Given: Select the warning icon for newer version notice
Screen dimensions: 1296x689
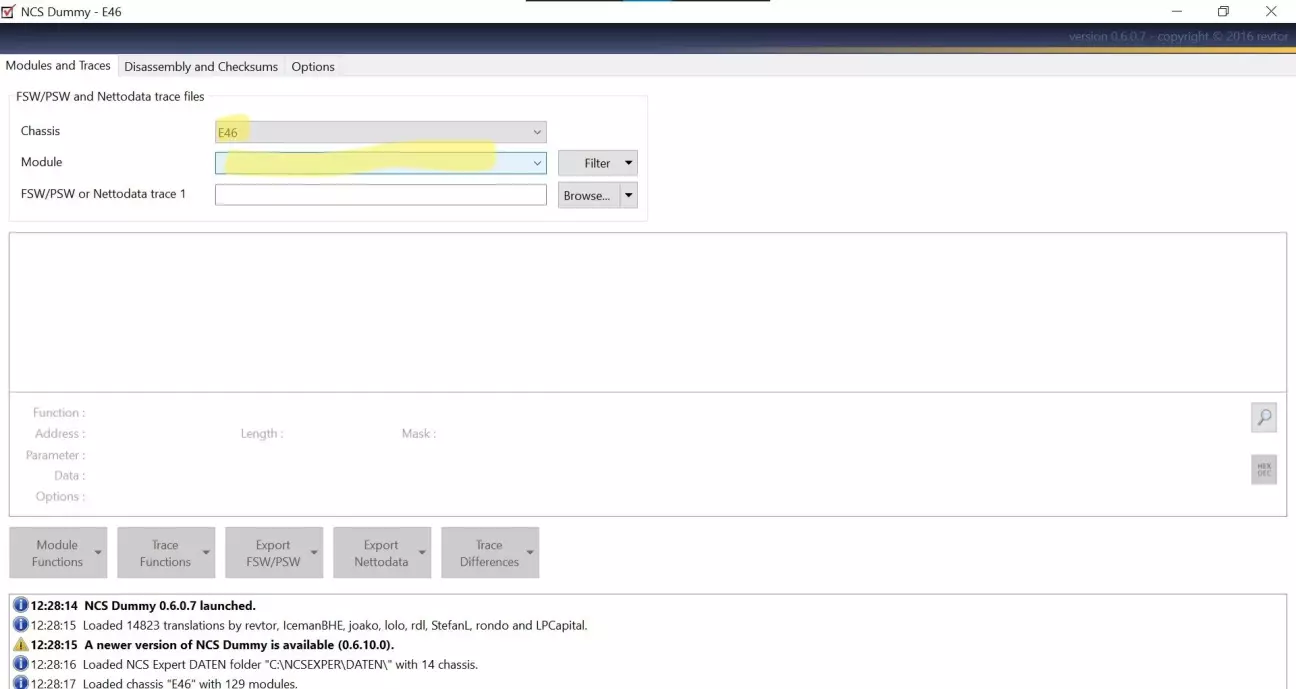Looking at the screenshot, I should pos(20,645).
